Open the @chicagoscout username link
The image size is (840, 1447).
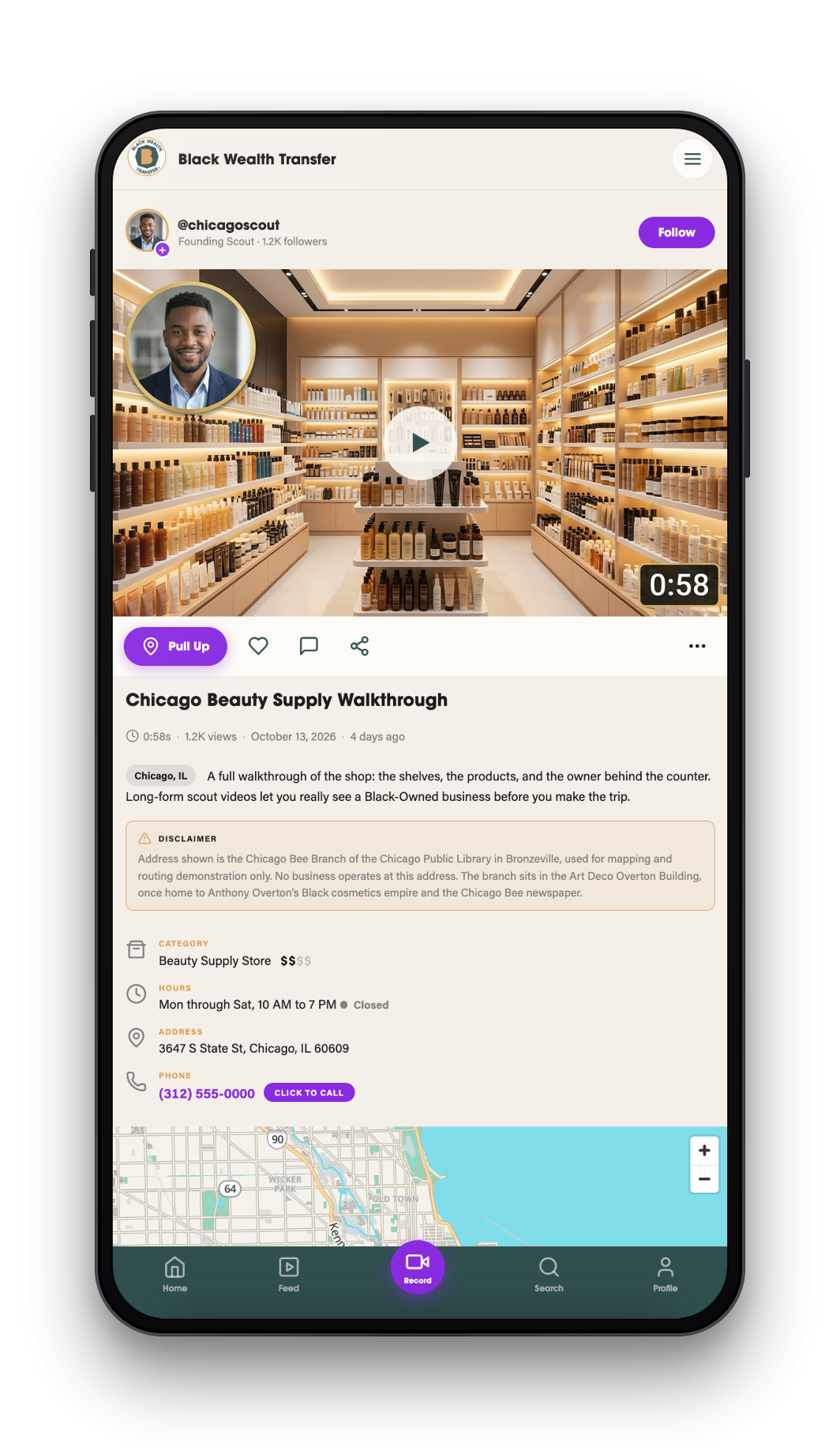point(229,225)
